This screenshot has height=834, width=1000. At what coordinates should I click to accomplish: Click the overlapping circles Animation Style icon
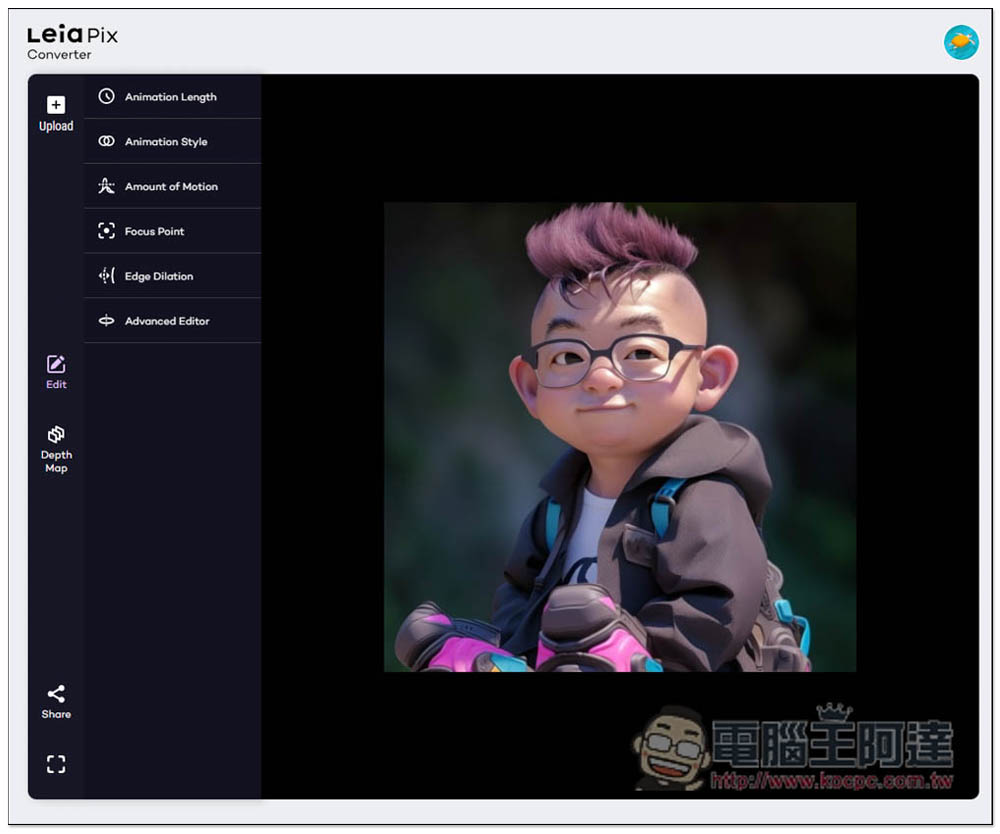(106, 142)
